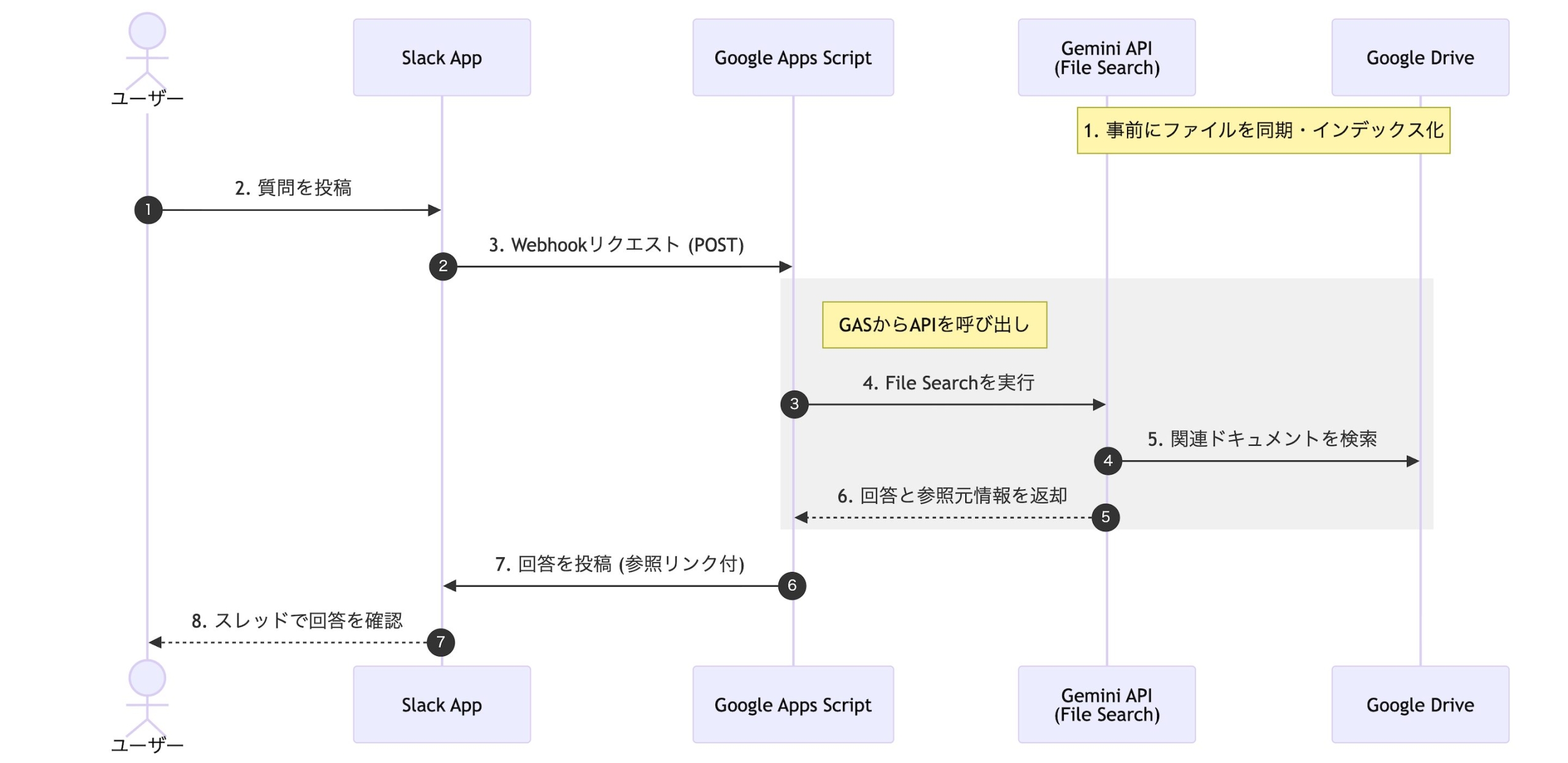Select the top Google Drive participant box
The width and height of the screenshot is (1568, 763).
(1420, 58)
